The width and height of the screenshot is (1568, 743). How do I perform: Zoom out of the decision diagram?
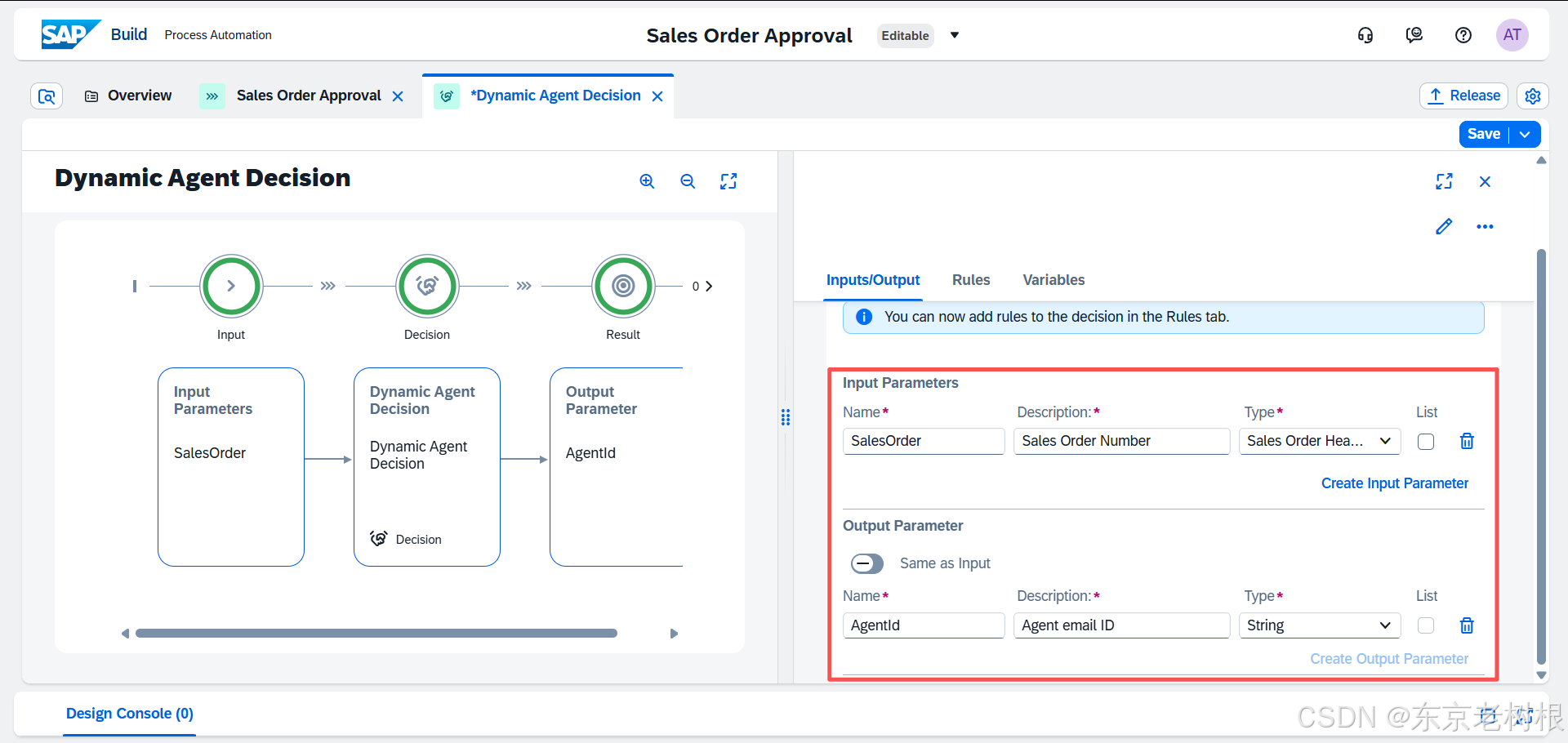tap(688, 181)
